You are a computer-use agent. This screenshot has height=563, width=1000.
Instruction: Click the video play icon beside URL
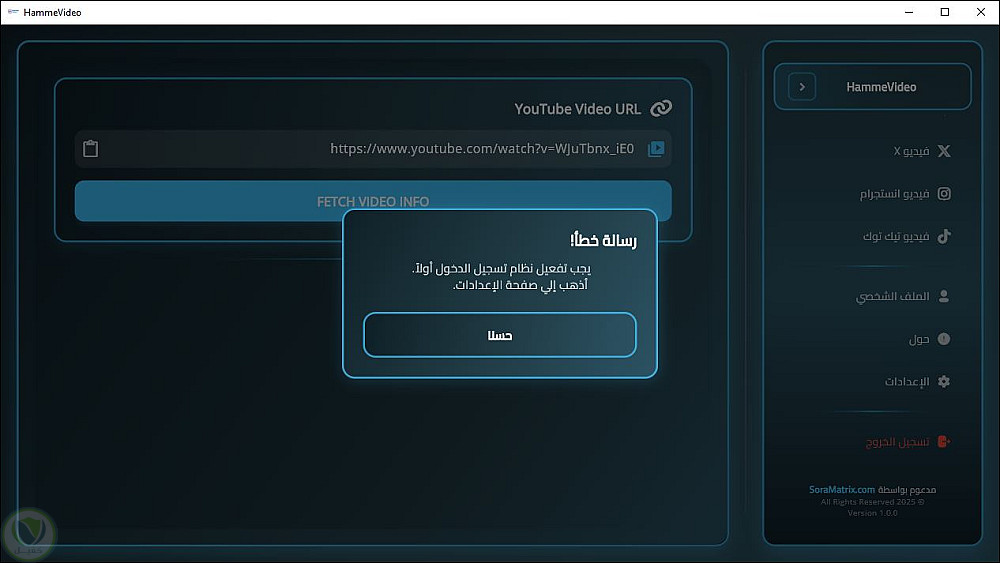656,149
